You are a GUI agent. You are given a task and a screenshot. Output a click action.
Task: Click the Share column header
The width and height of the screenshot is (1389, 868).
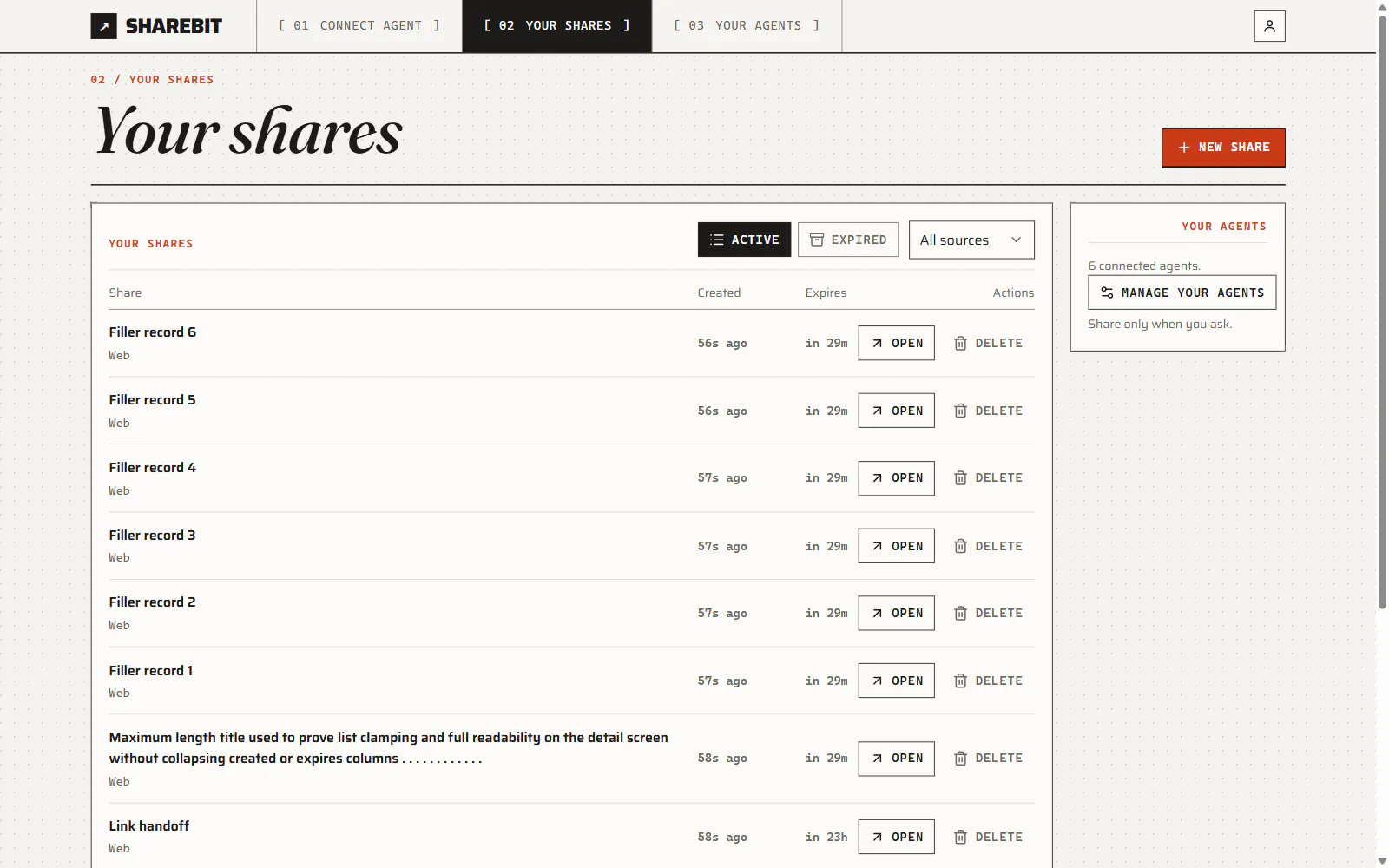pos(125,293)
